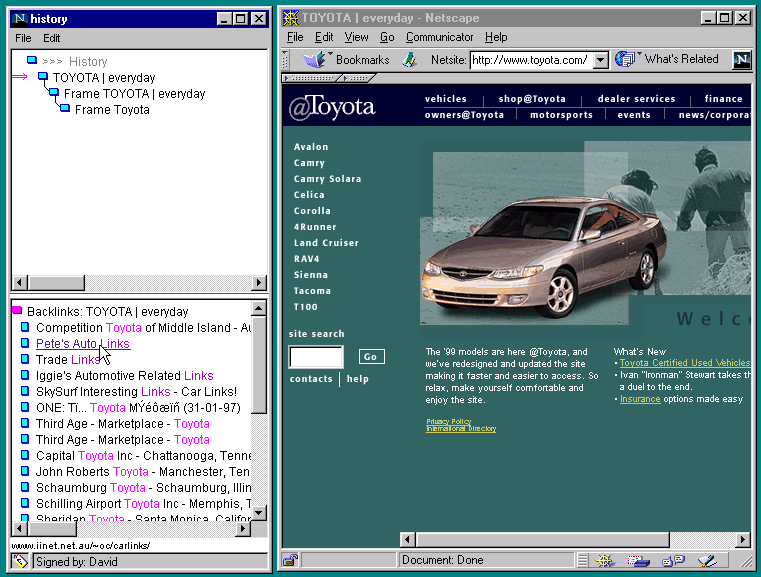Collapse the second toolbar handle tab
The height and width of the screenshot is (577, 761).
(x=358, y=78)
